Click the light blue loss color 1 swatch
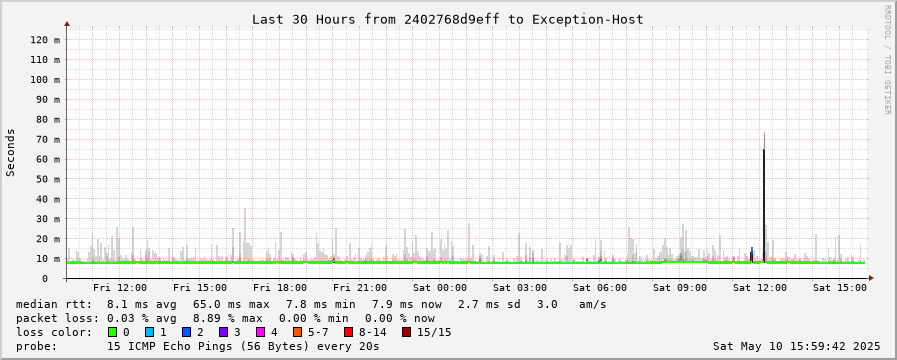The width and height of the screenshot is (897, 360). (x=149, y=332)
